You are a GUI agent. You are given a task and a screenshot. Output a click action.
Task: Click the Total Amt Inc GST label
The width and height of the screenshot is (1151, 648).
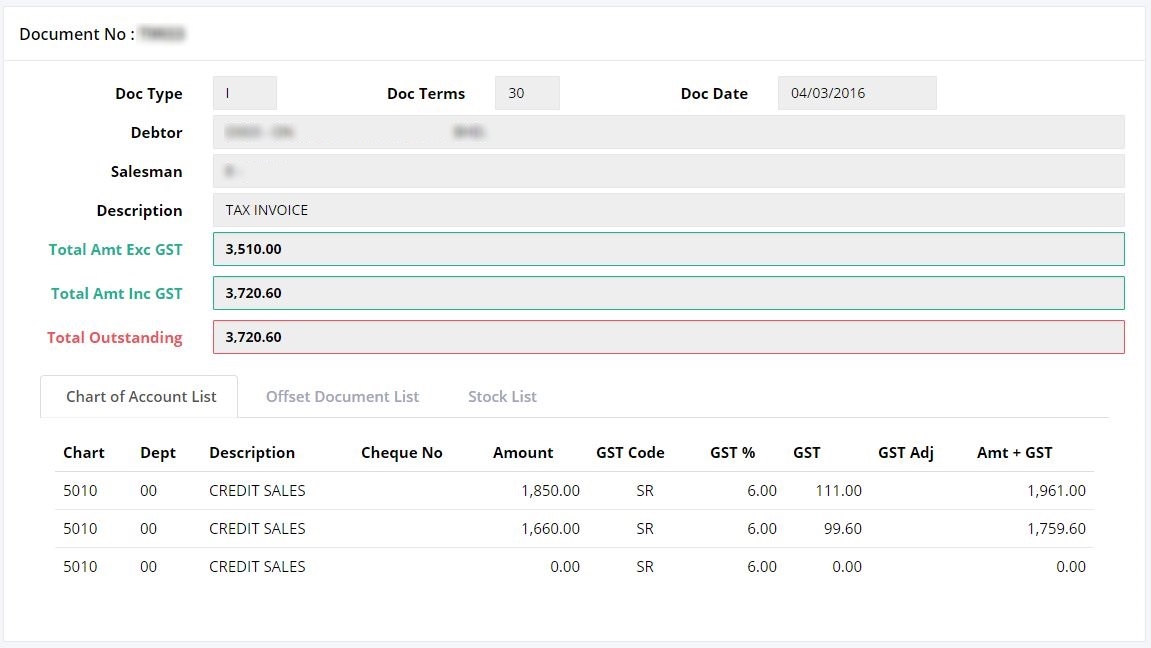click(116, 294)
